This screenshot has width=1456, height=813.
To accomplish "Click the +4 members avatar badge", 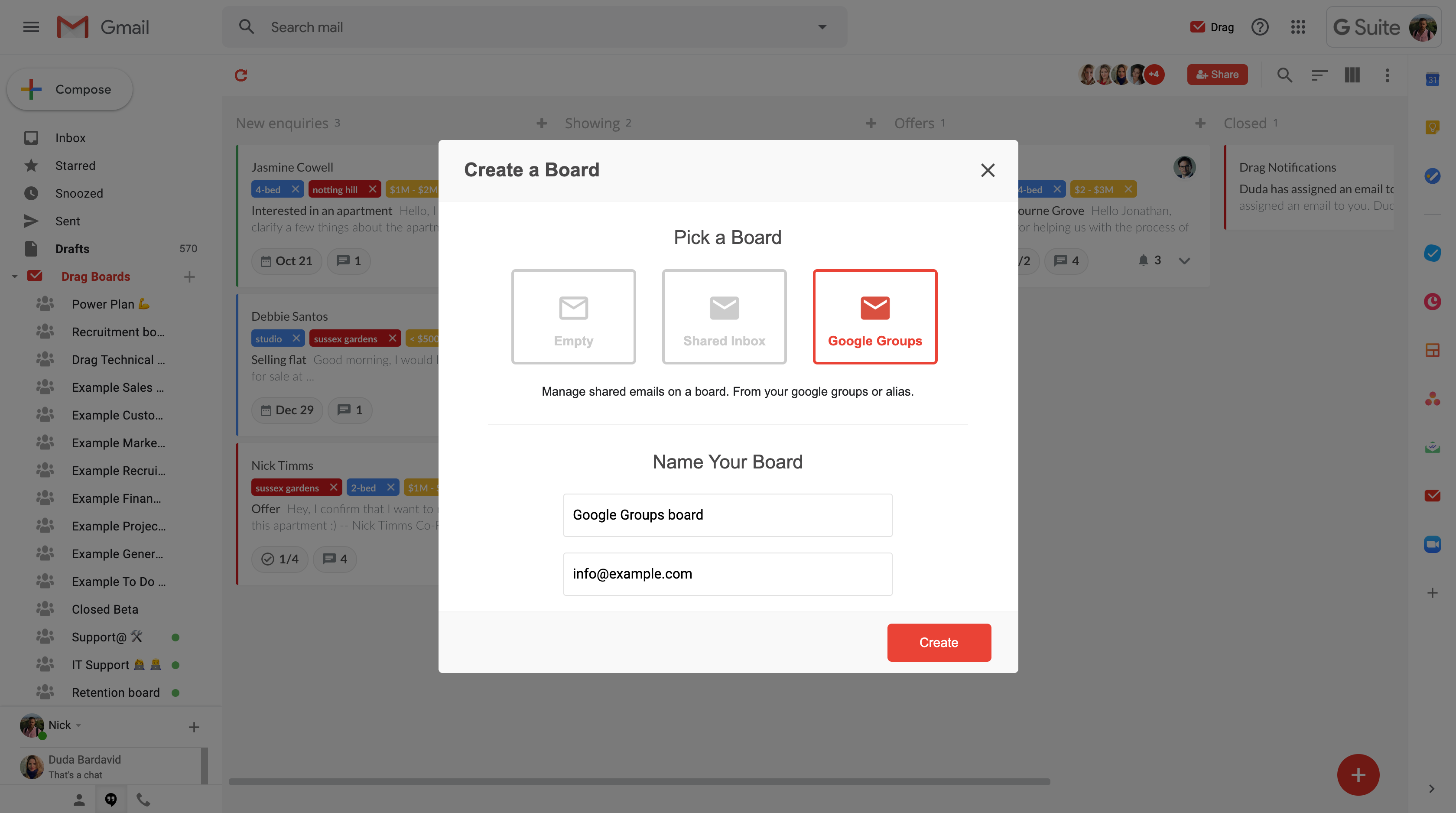I will point(1154,74).
